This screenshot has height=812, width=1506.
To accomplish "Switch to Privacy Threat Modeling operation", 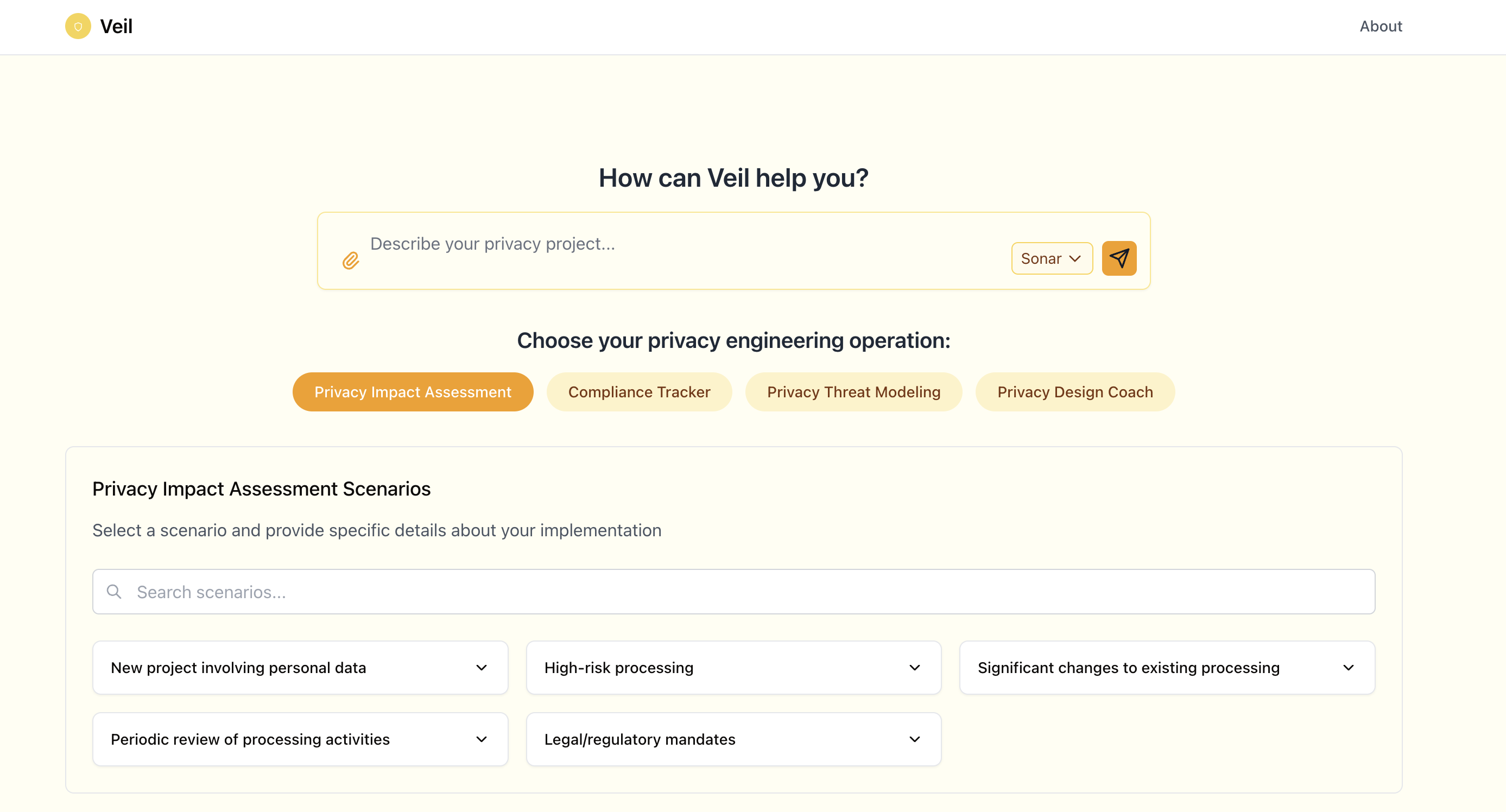I will pyautogui.click(x=853, y=392).
